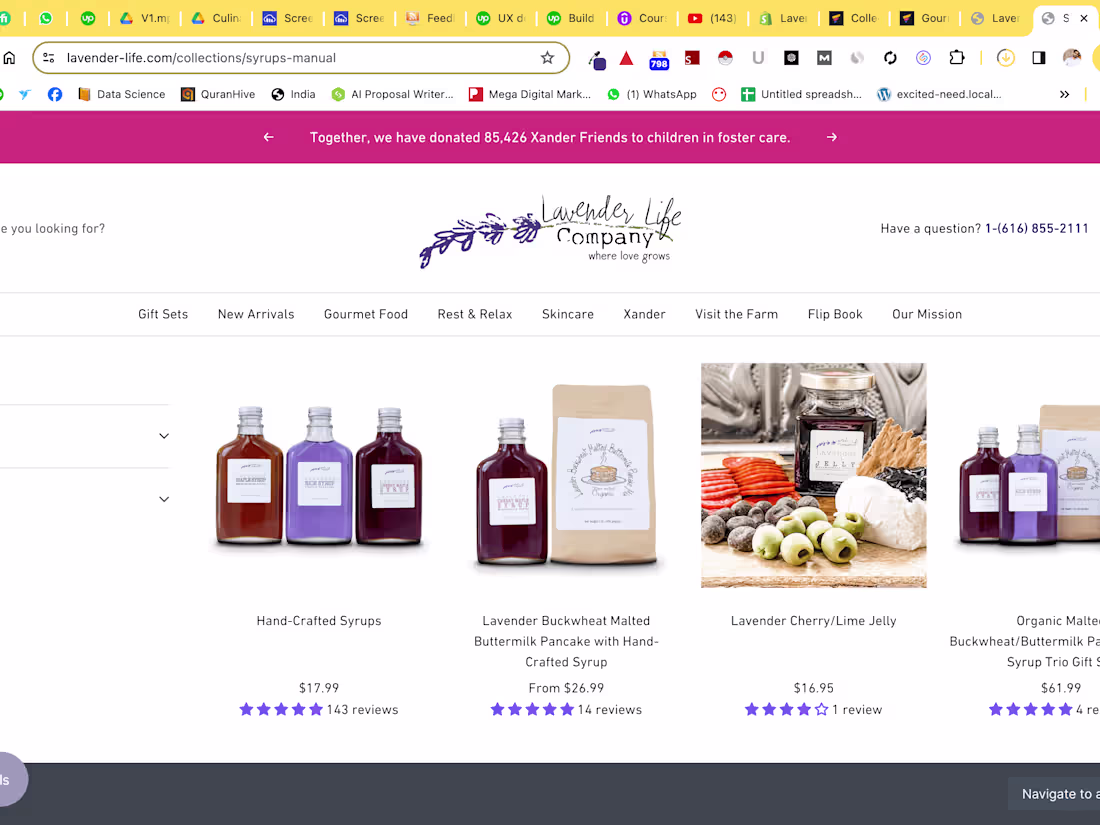Open the downloads icon in the browser toolbar
This screenshot has height=825, width=1100.
tap(1005, 58)
